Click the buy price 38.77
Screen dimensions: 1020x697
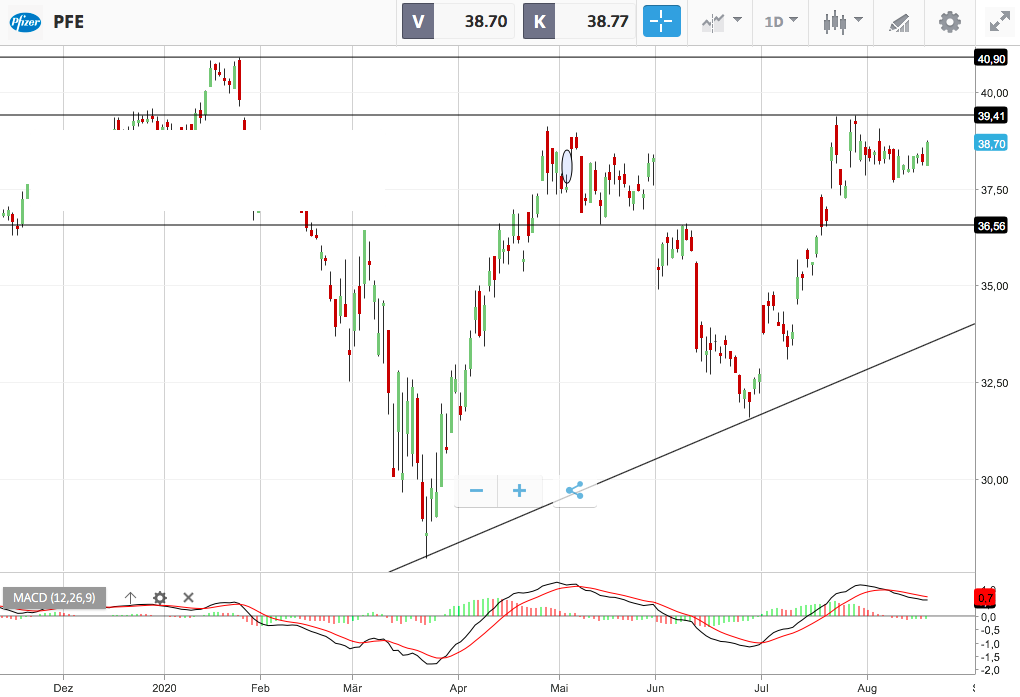607,21
